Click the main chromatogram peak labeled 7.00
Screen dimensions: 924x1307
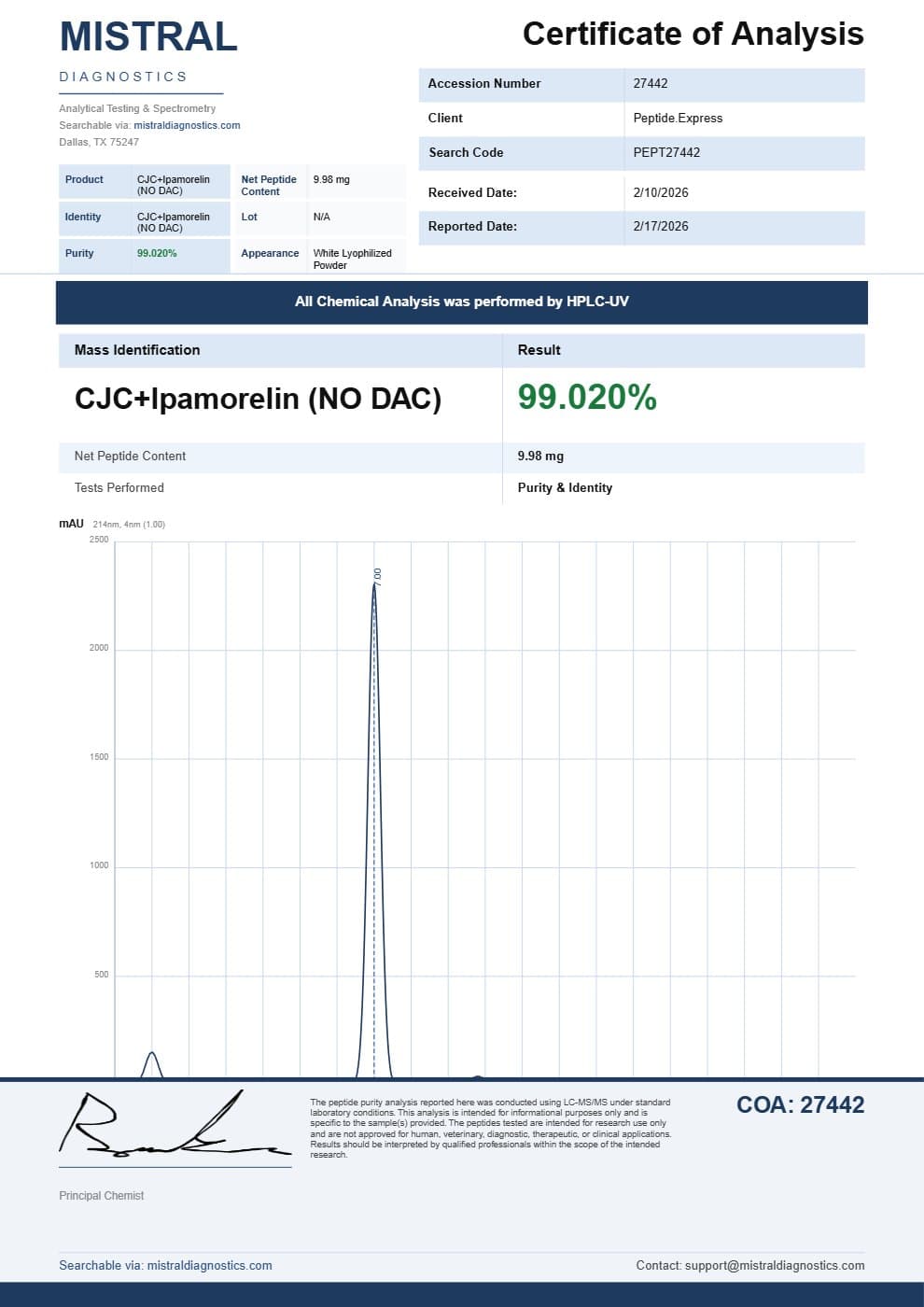click(374, 831)
